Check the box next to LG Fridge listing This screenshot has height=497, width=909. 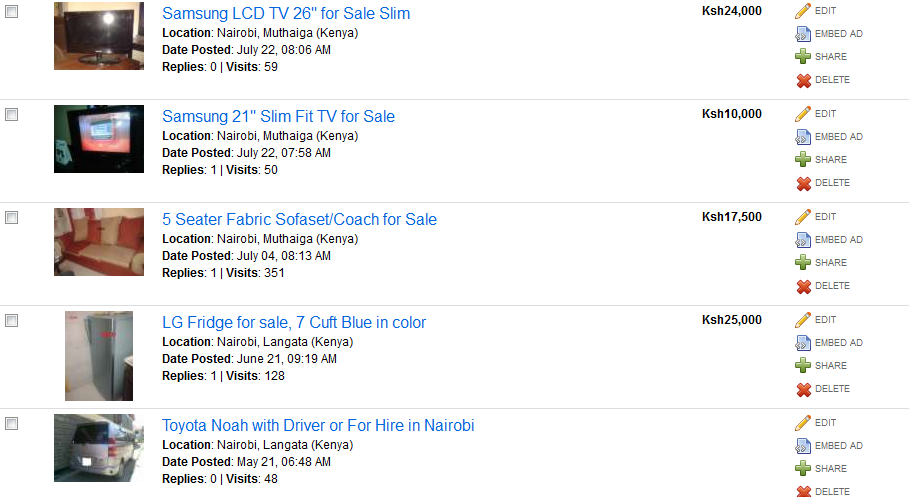[12, 321]
